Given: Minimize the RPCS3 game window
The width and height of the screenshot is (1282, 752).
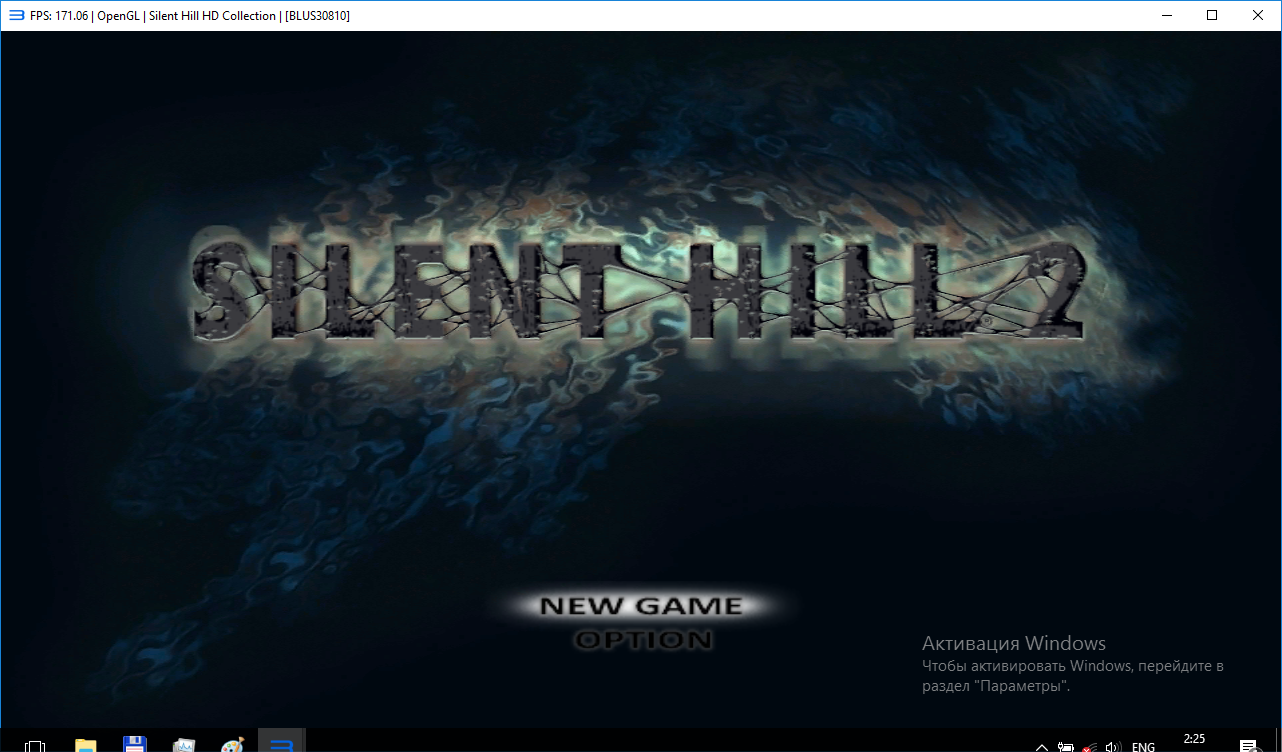Looking at the screenshot, I should click(x=1166, y=15).
